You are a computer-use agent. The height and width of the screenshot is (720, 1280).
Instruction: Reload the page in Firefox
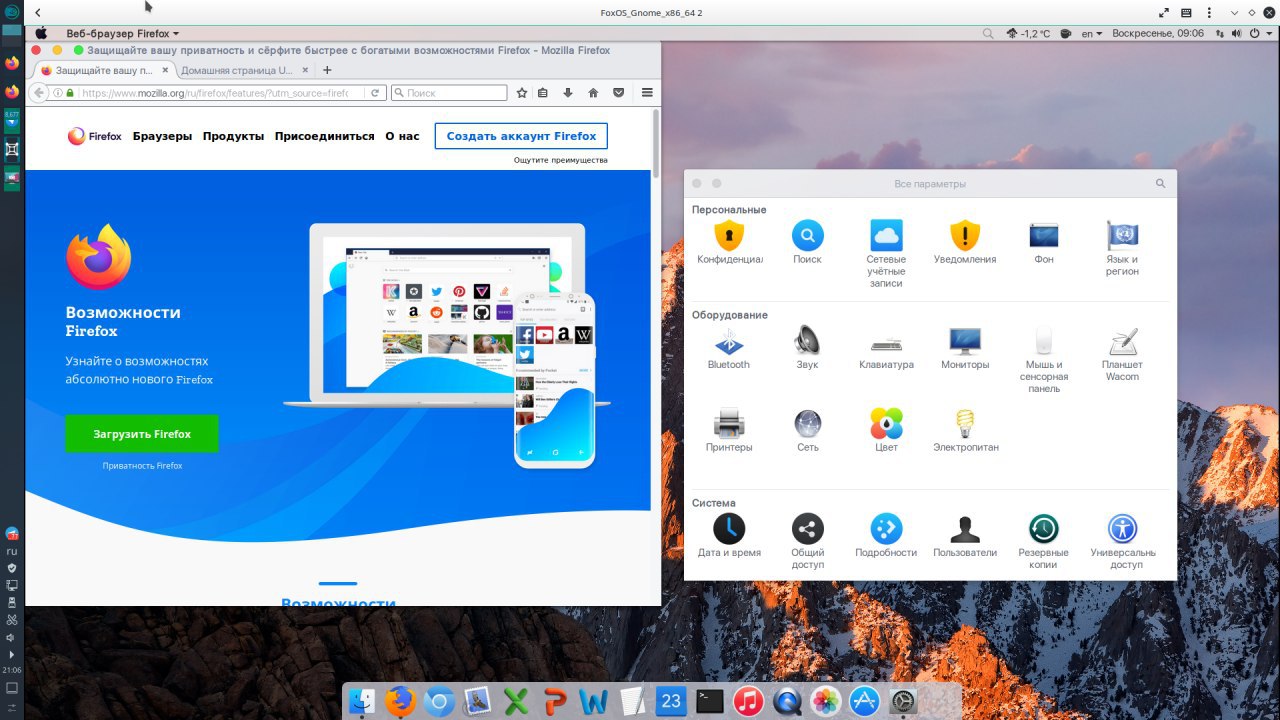click(375, 93)
